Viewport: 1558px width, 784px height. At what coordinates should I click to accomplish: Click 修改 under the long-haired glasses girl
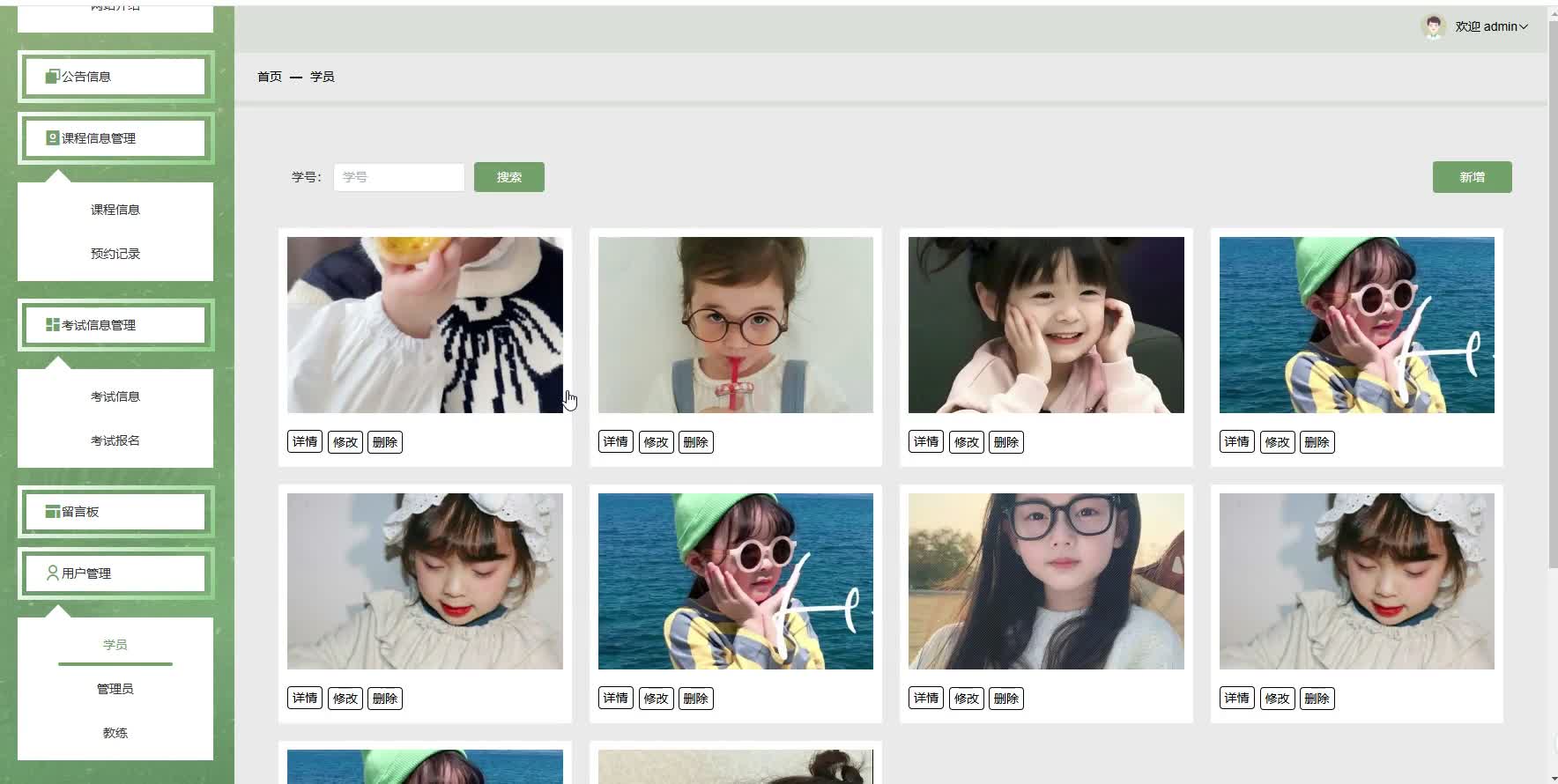(x=967, y=699)
